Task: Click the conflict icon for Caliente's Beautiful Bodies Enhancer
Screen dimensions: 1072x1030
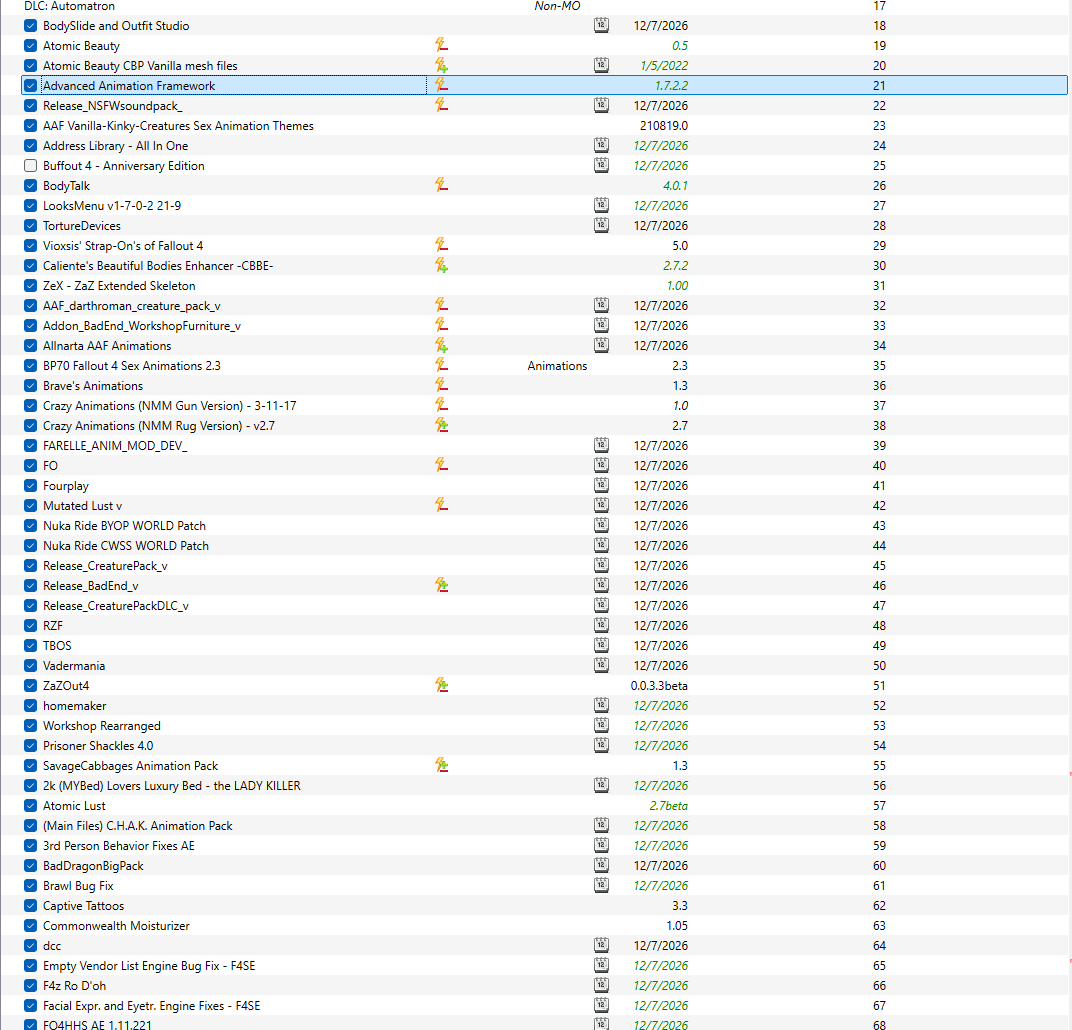Action: pos(442,265)
